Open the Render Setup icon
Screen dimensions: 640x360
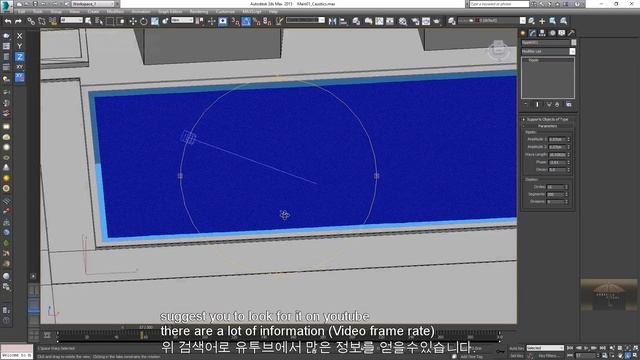point(415,21)
